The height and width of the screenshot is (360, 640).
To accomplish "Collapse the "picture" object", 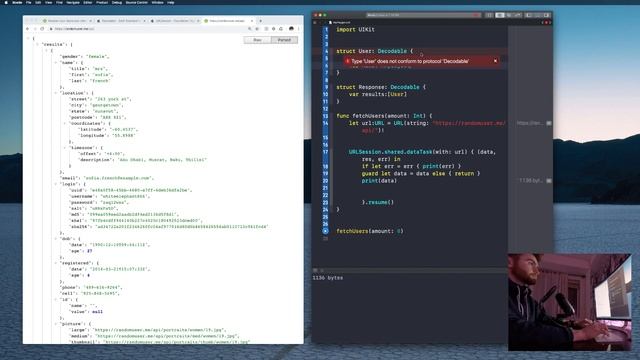I will click(x=56, y=324).
